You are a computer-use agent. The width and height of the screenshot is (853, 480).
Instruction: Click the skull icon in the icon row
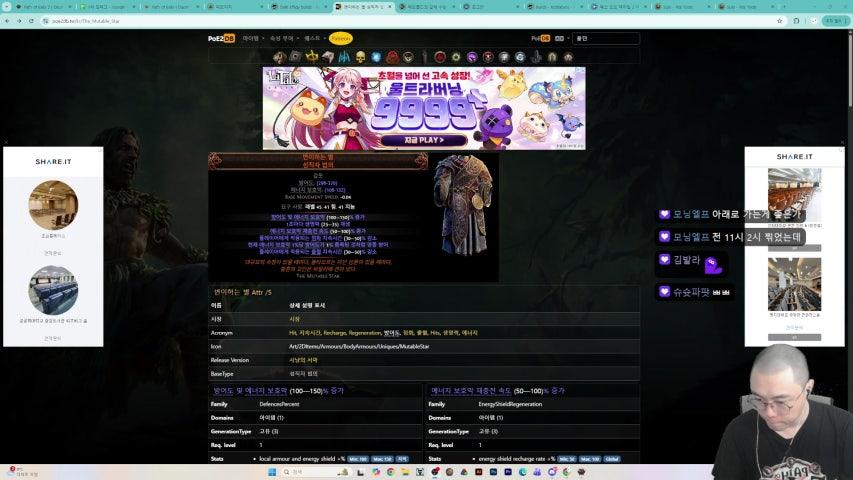[x=360, y=57]
